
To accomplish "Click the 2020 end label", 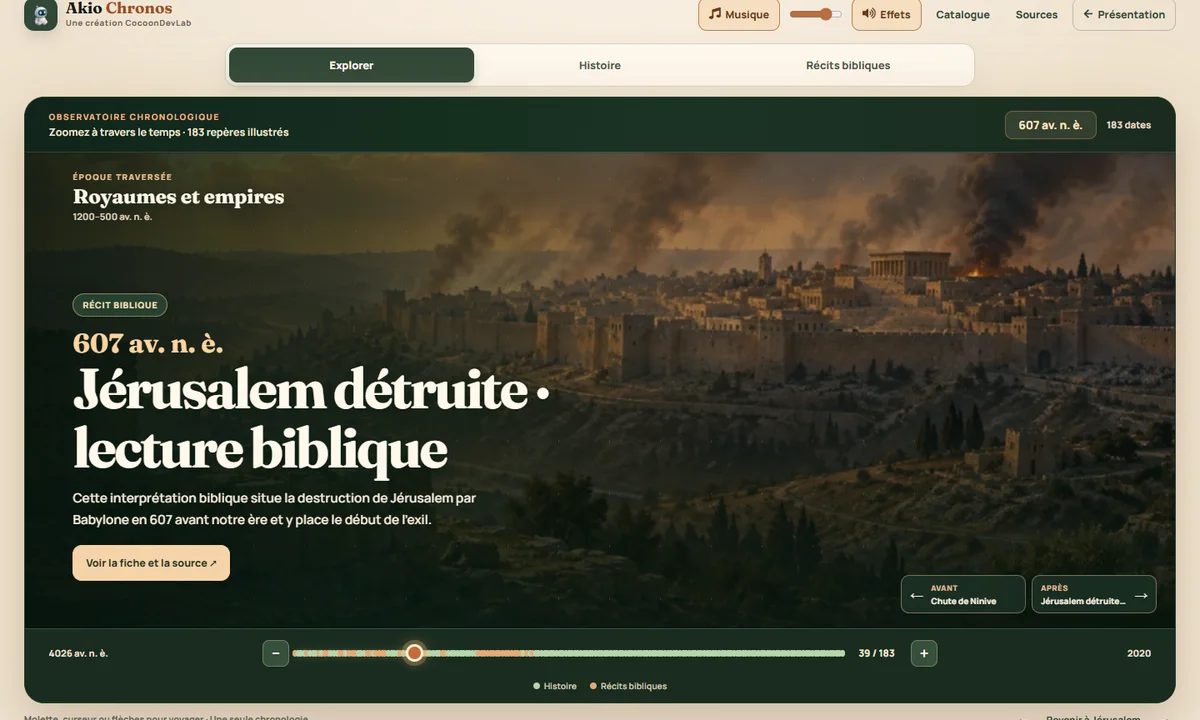I will [x=1139, y=653].
